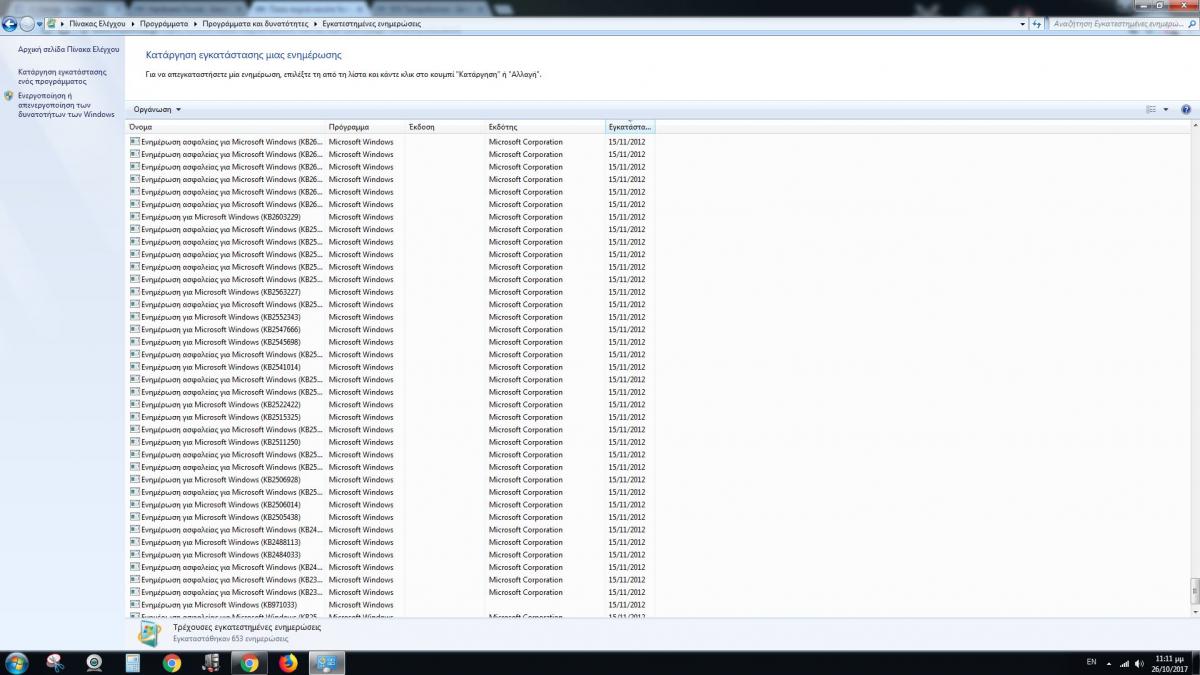Click the volume speaker tray icon
The width and height of the screenshot is (1200, 675).
tap(1139, 663)
